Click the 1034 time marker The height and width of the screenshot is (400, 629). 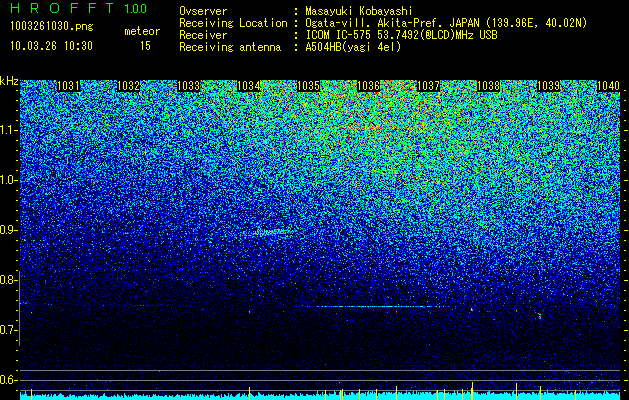[249, 86]
